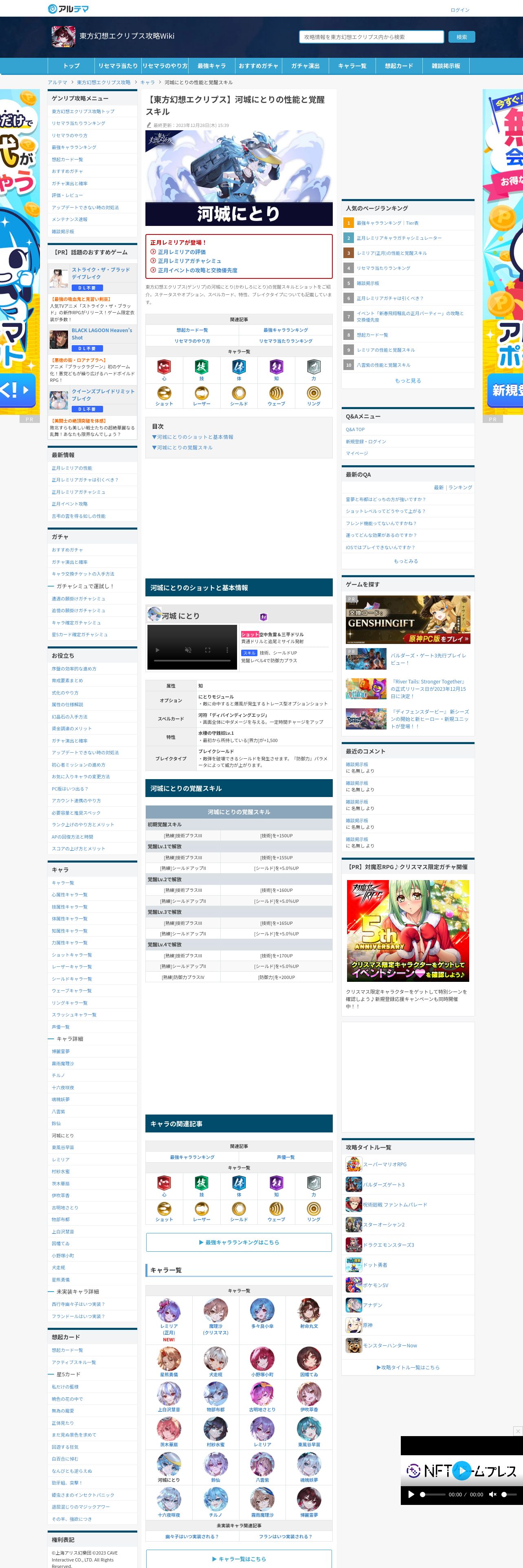This screenshot has height=1568, width=523.
Task: Open ▶ 最強キャラランキングはこちら button
Action: [239, 1242]
